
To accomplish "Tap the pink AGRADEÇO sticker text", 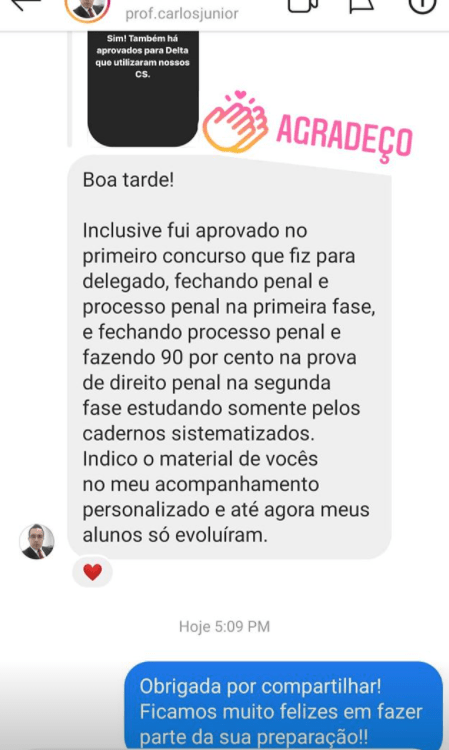I will pyautogui.click(x=344, y=137).
